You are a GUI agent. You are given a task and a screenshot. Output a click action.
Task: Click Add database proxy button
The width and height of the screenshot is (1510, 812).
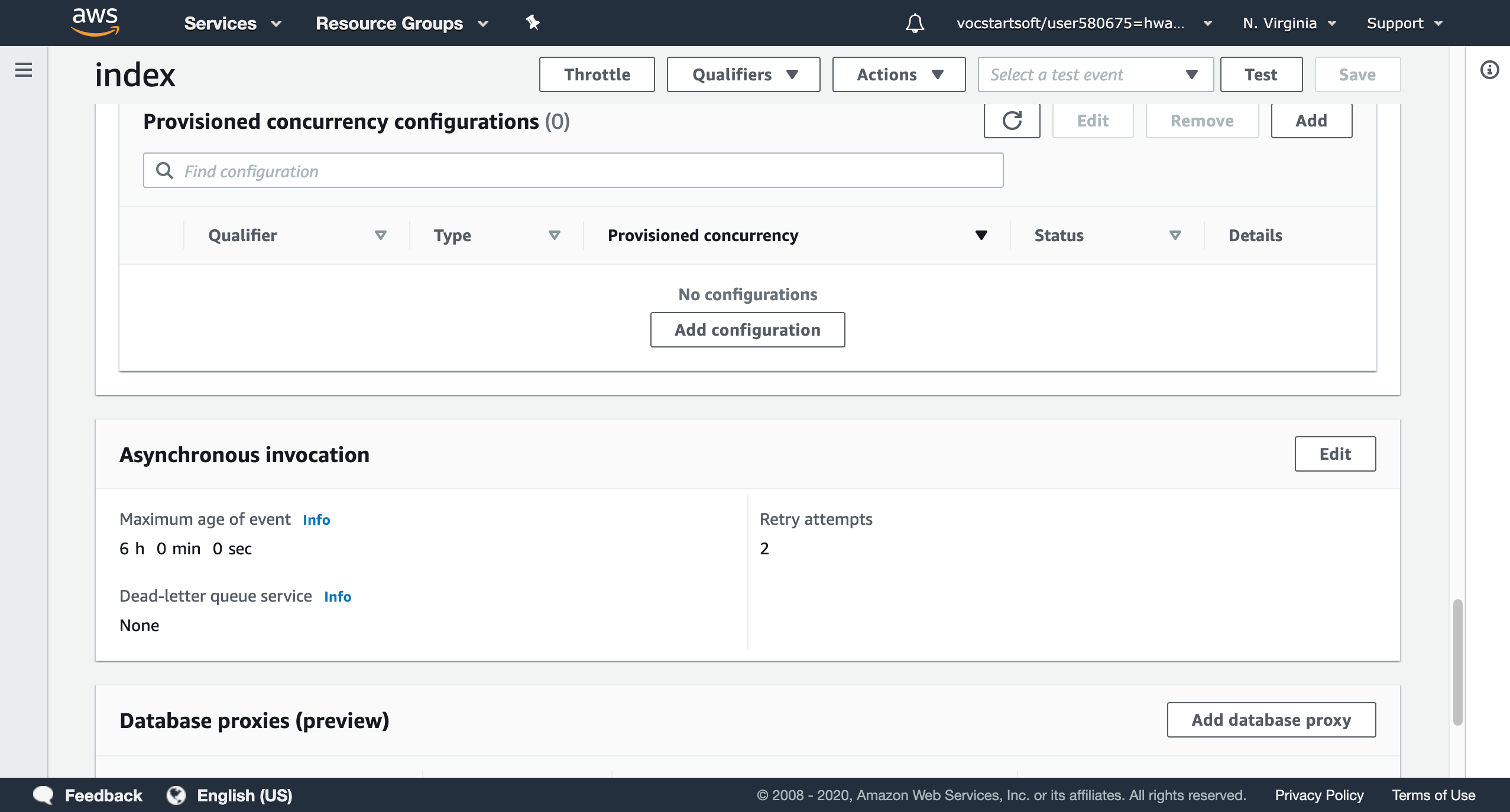point(1271,720)
